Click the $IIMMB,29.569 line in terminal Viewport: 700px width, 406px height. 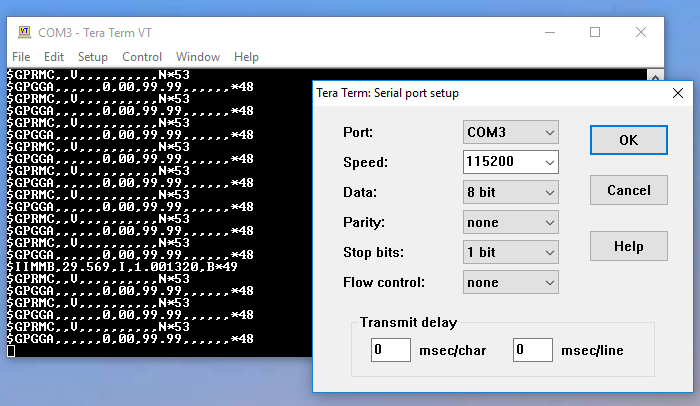pyautogui.click(x=122, y=267)
